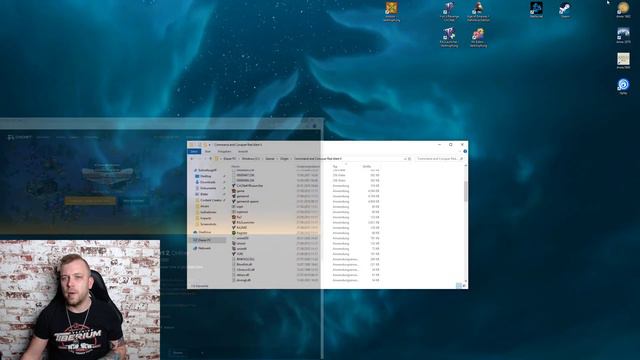This screenshot has width=640, height=360.
Task: Open the beige Anno shortcut above Uplay
Action: [623, 61]
